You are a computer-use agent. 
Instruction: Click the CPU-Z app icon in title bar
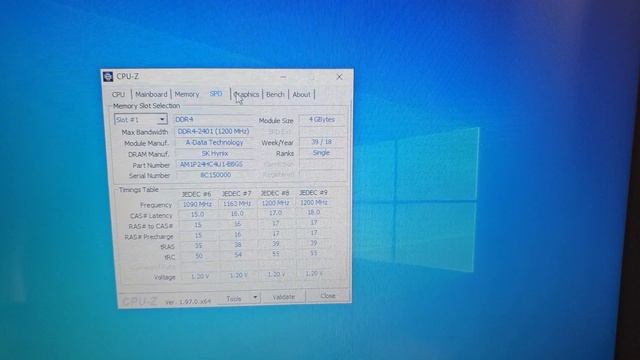pos(108,76)
